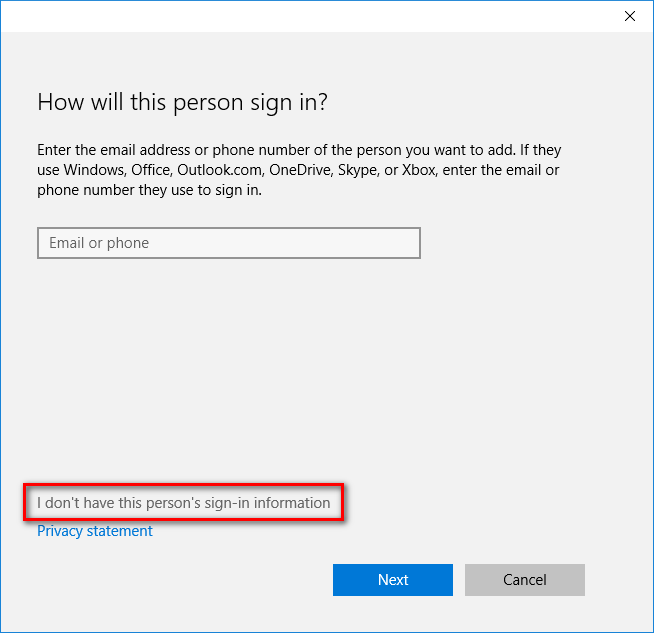Open the Privacy statement link
Screen dimensions: 654x633
[95, 531]
